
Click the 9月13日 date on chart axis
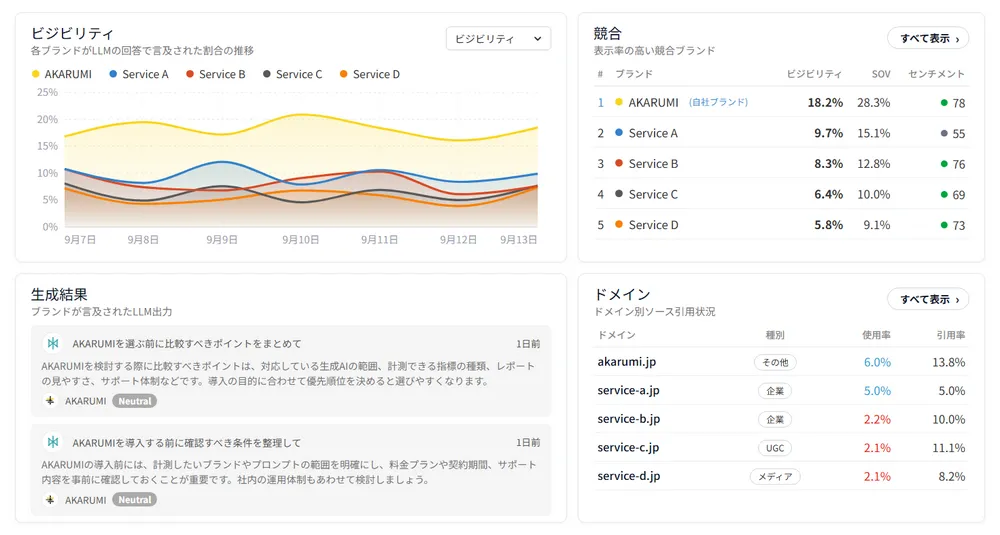[518, 240]
